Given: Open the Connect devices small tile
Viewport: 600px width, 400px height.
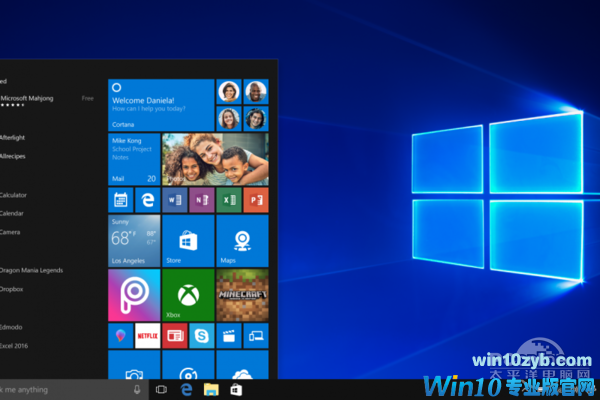Looking at the screenshot, I should [256, 336].
